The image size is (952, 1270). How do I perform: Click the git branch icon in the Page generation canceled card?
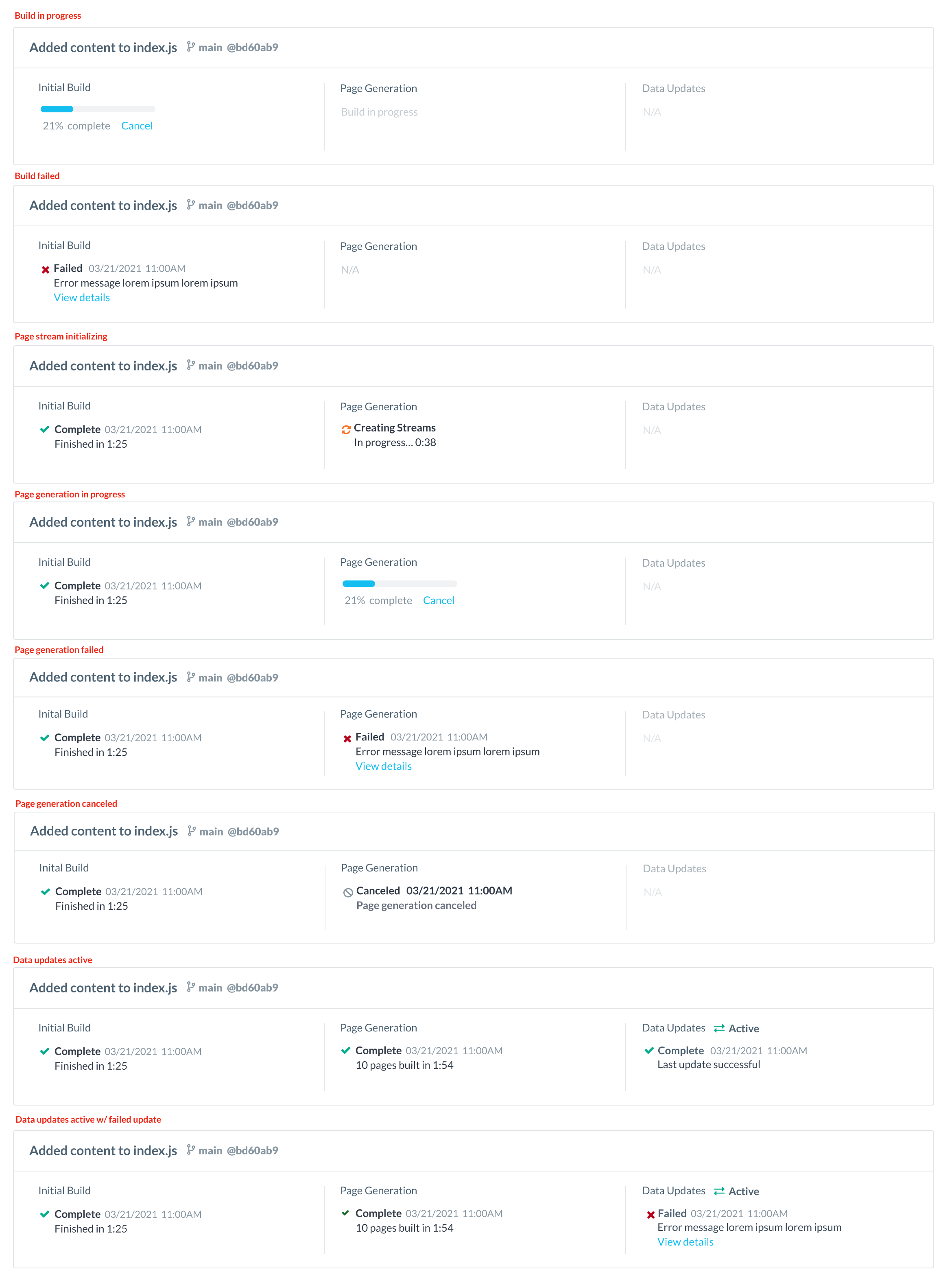[192, 831]
